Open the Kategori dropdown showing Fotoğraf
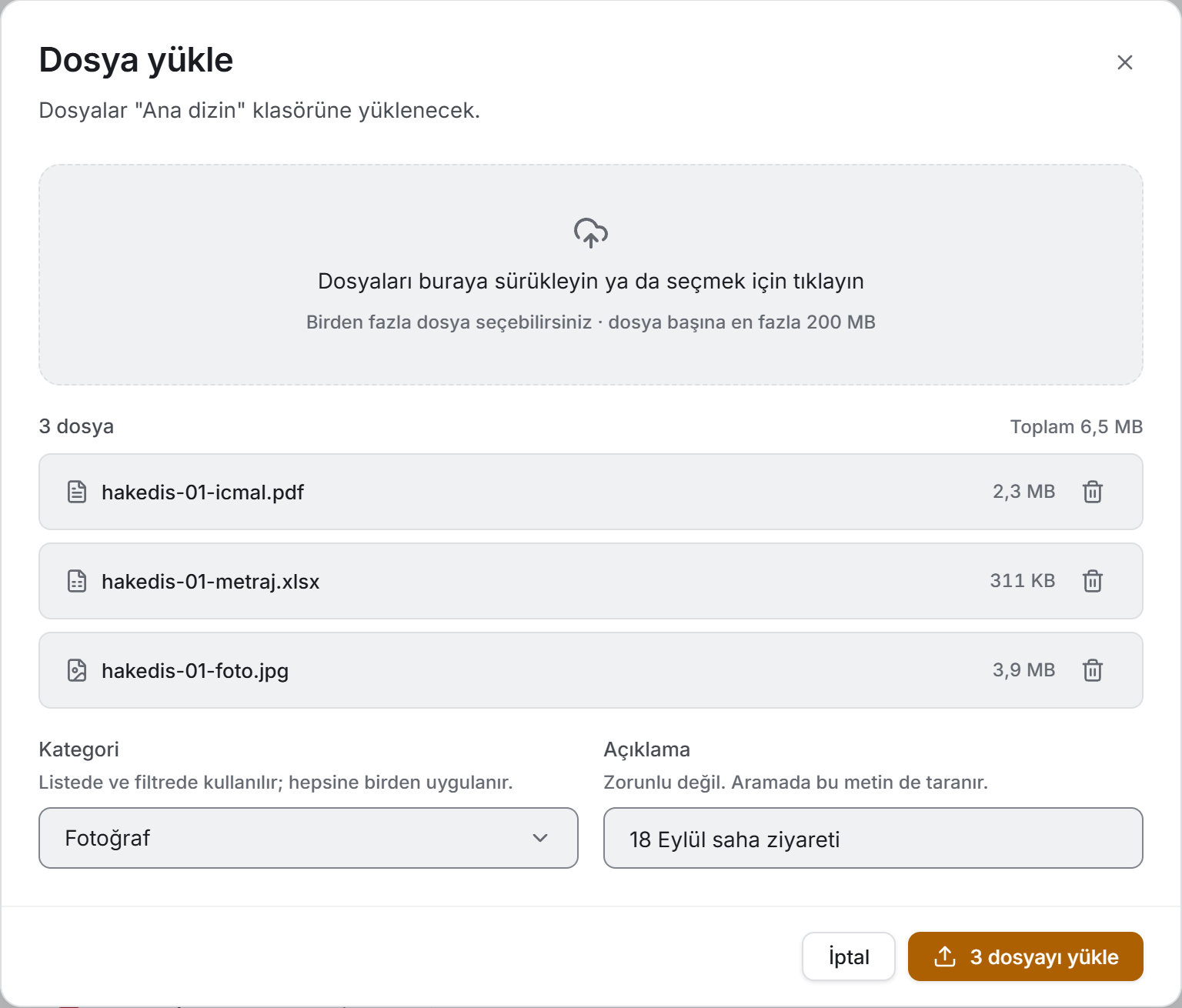Screen dimensions: 1182x1008 tap(309, 838)
